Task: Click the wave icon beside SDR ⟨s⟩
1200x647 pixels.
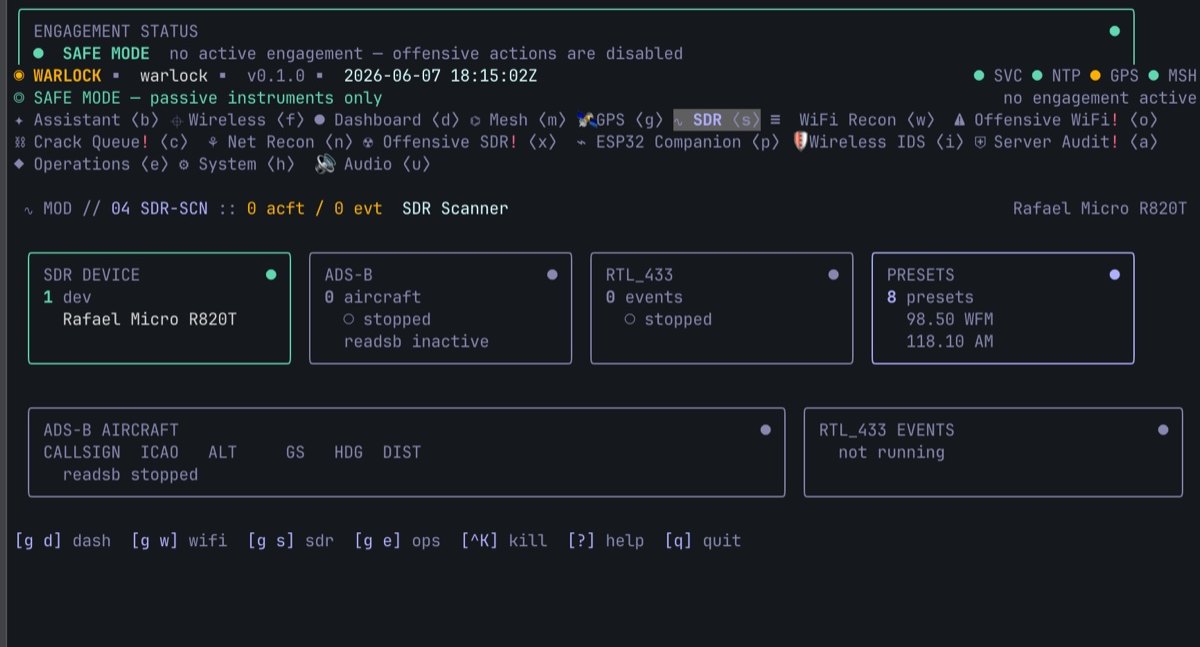Action: 681,120
